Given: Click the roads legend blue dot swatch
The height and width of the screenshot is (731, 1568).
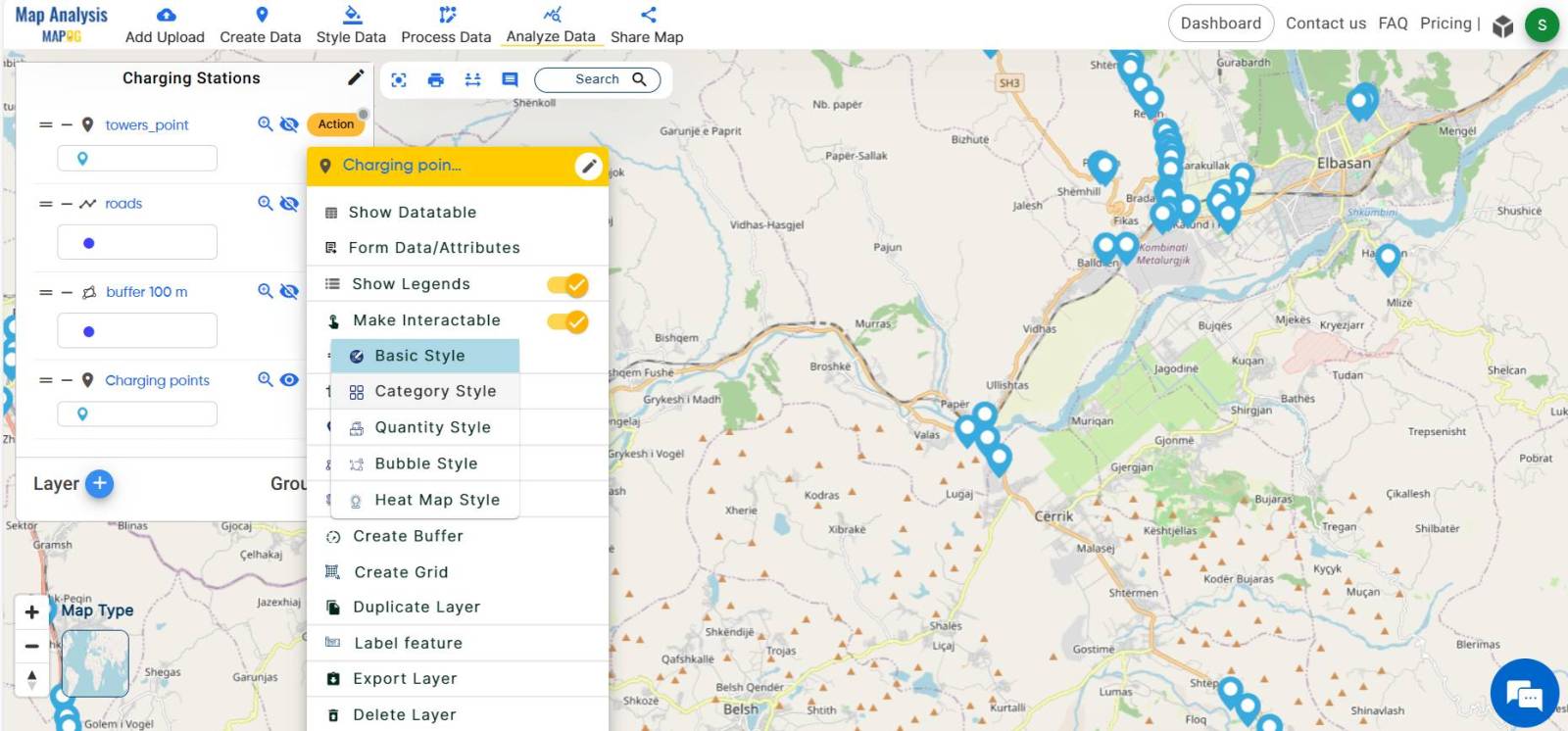Looking at the screenshot, I should 137,242.
